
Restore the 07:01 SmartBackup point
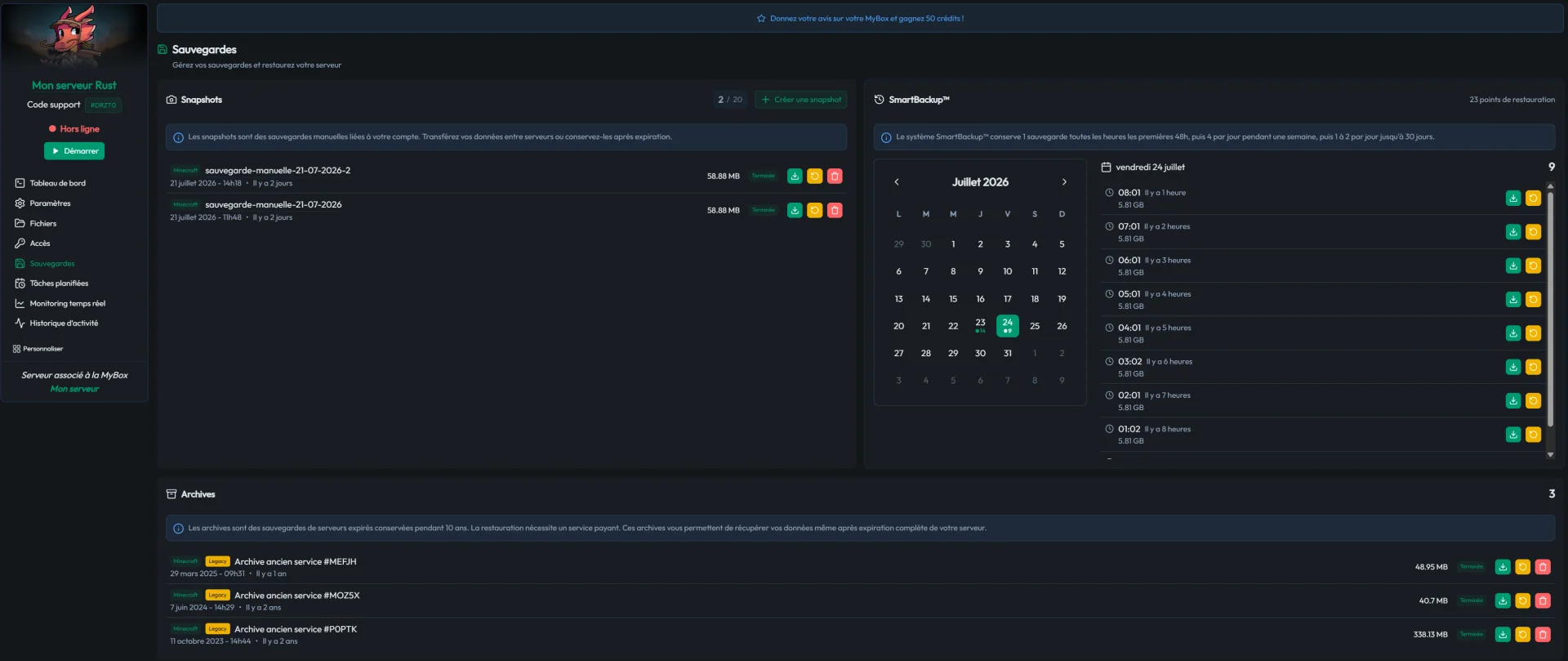click(1533, 232)
